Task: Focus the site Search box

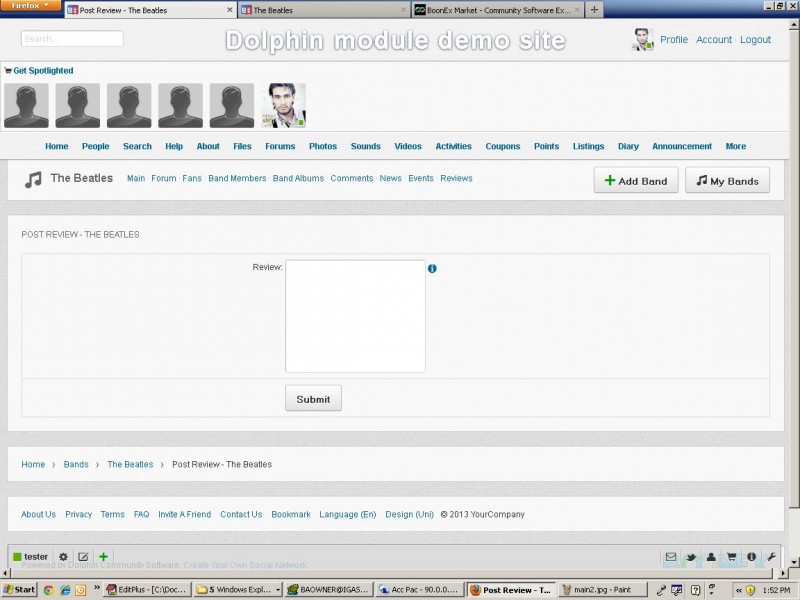Action: (x=72, y=39)
